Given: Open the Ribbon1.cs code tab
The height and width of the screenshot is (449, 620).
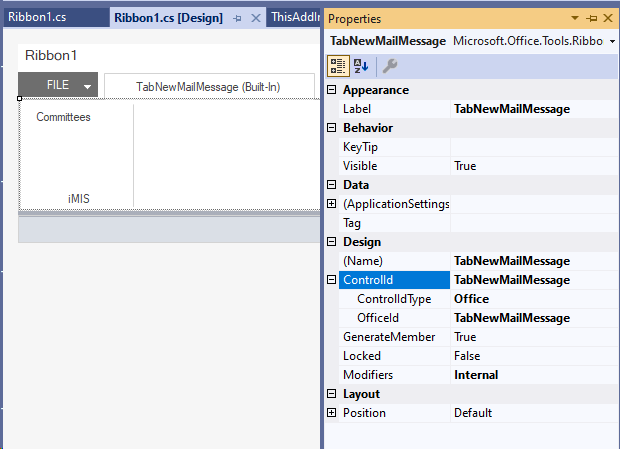Looking at the screenshot, I should click(56, 17).
